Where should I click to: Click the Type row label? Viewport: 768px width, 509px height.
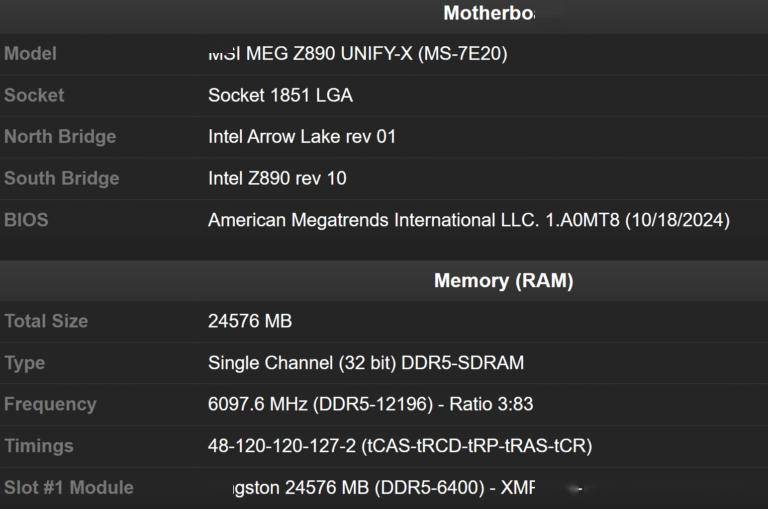click(x=24, y=363)
